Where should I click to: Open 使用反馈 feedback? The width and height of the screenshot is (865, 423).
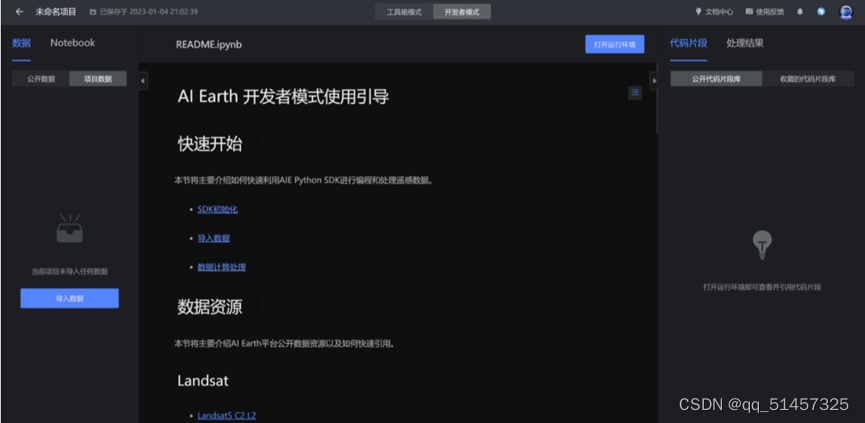765,12
